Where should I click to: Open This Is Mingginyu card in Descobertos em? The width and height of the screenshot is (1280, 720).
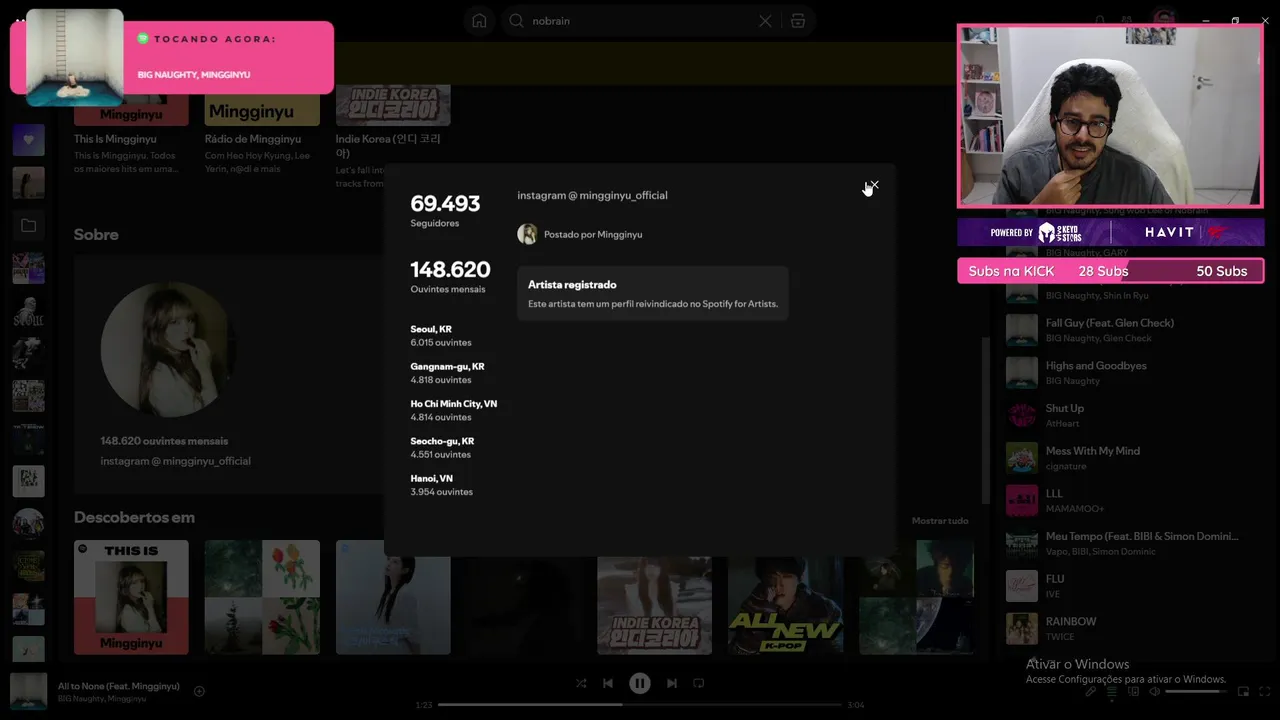tap(131, 597)
